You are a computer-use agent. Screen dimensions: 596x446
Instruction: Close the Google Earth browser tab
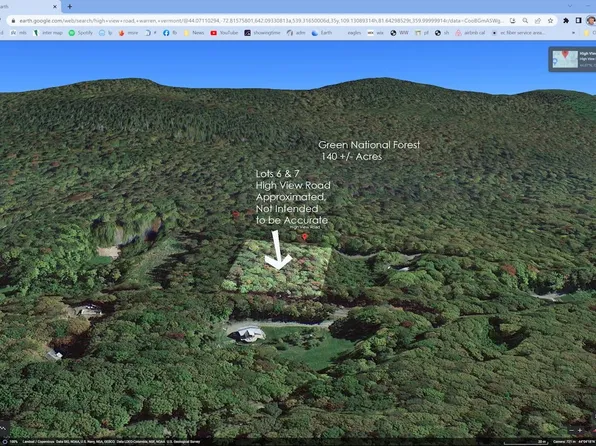coord(55,6)
